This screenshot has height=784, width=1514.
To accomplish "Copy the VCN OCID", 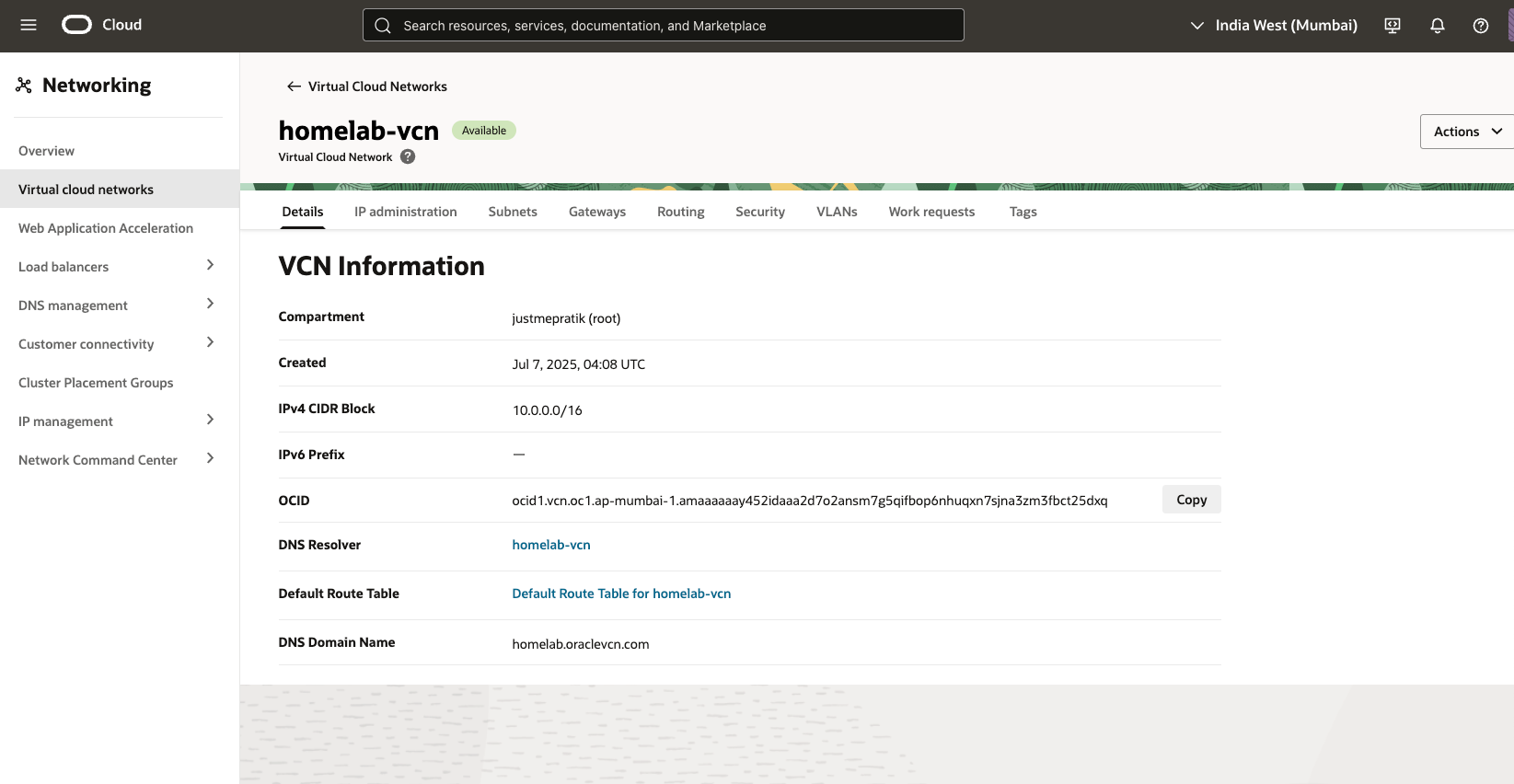I will click(x=1191, y=500).
